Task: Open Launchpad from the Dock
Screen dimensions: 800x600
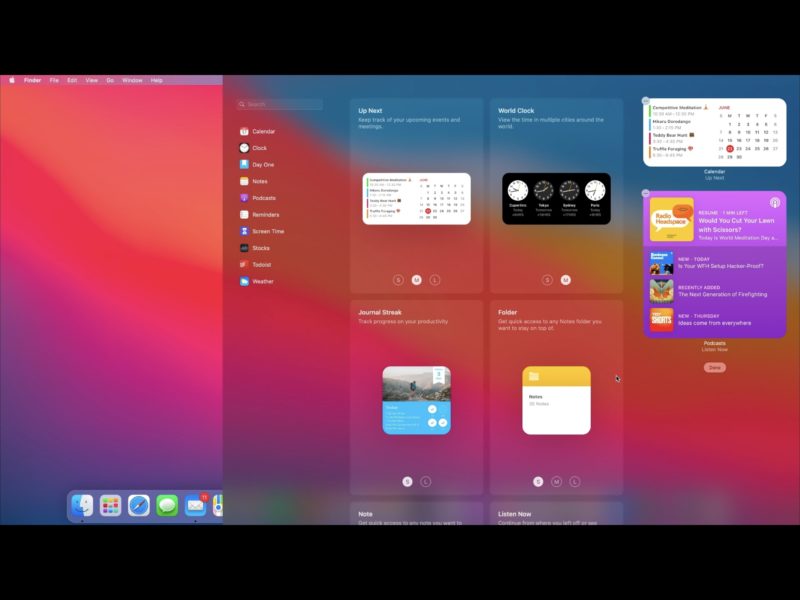Action: (x=110, y=506)
